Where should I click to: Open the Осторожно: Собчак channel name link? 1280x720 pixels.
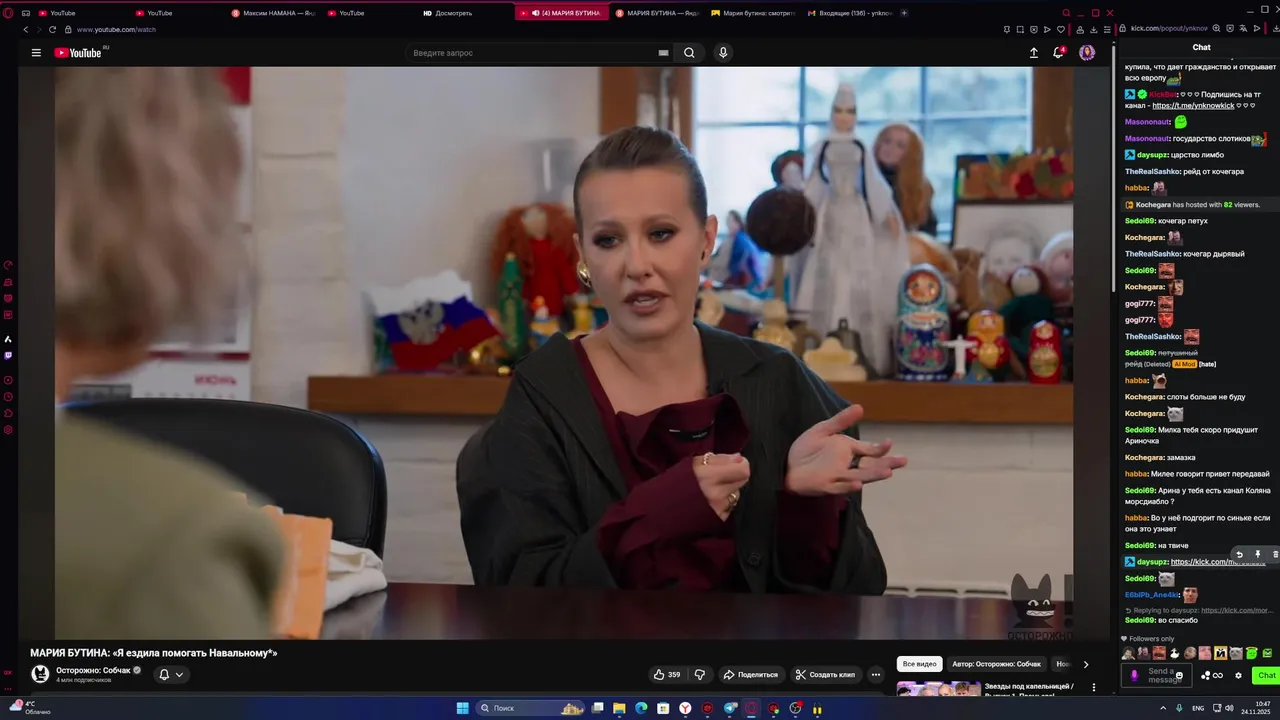pos(93,670)
